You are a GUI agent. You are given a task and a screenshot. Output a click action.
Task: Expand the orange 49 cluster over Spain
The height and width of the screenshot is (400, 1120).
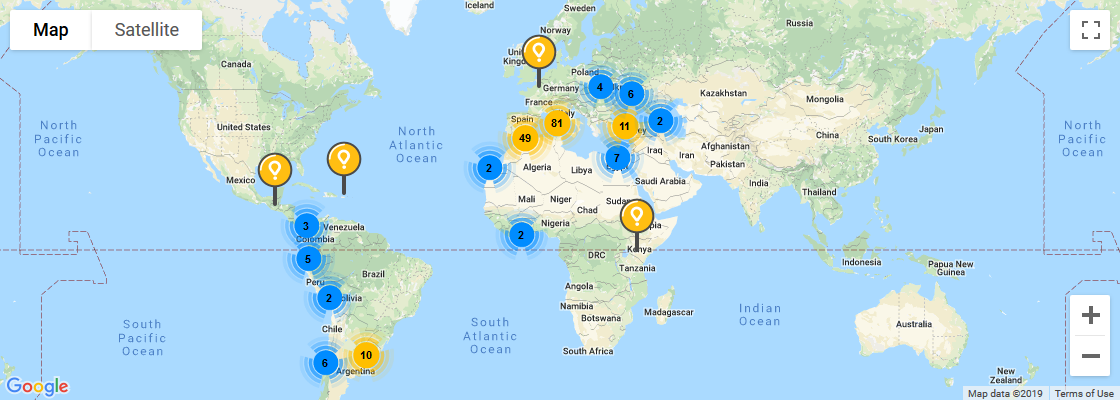pyautogui.click(x=524, y=138)
